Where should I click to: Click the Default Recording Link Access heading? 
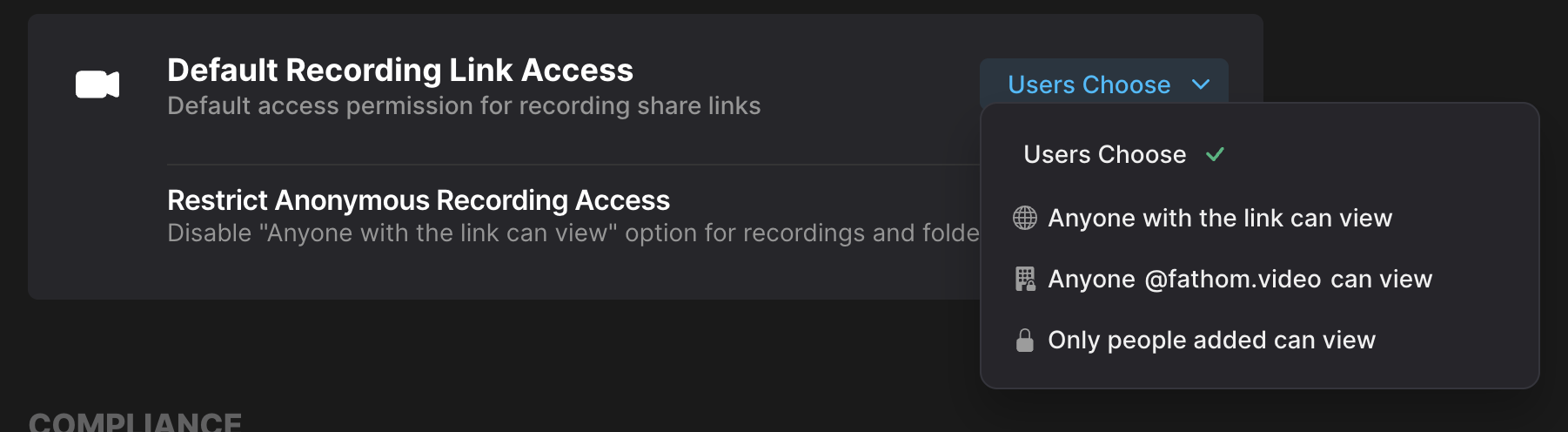click(400, 70)
